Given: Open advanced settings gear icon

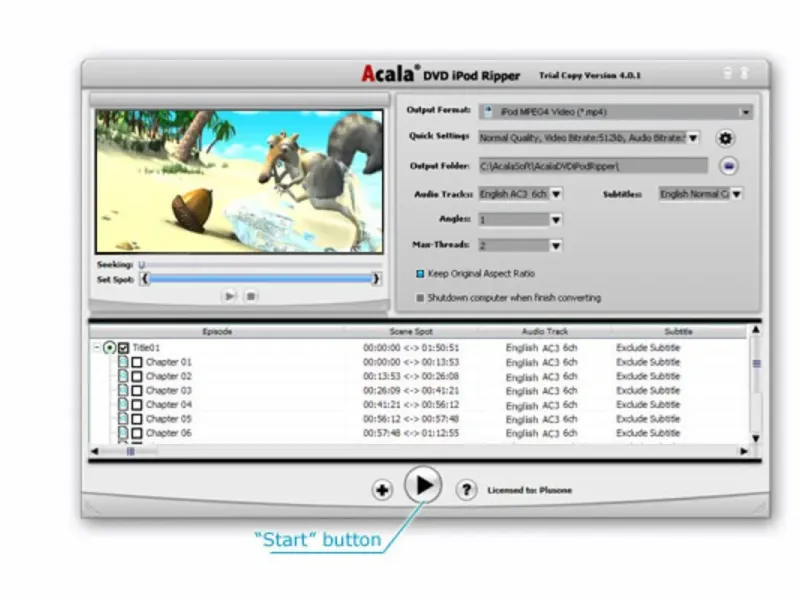Looking at the screenshot, I should (x=726, y=138).
